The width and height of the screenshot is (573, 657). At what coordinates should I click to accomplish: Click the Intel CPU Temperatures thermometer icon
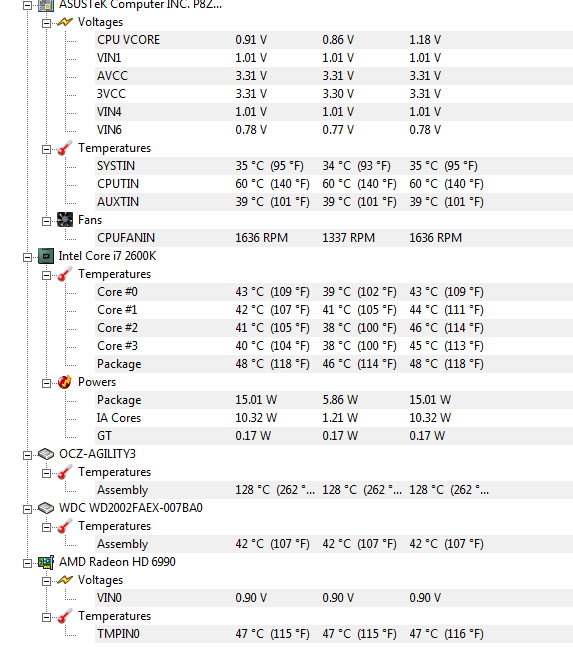click(65, 274)
